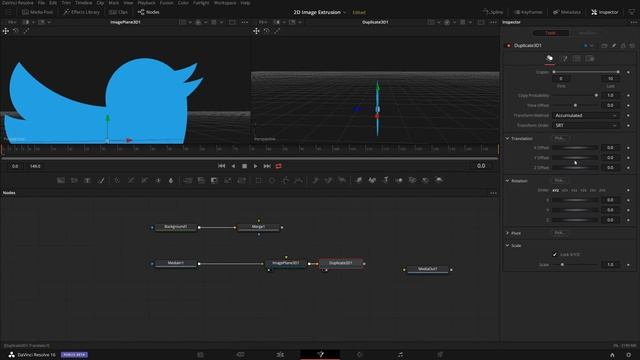
Task: Open Inspector panel options menu
Action: click(x=633, y=22)
